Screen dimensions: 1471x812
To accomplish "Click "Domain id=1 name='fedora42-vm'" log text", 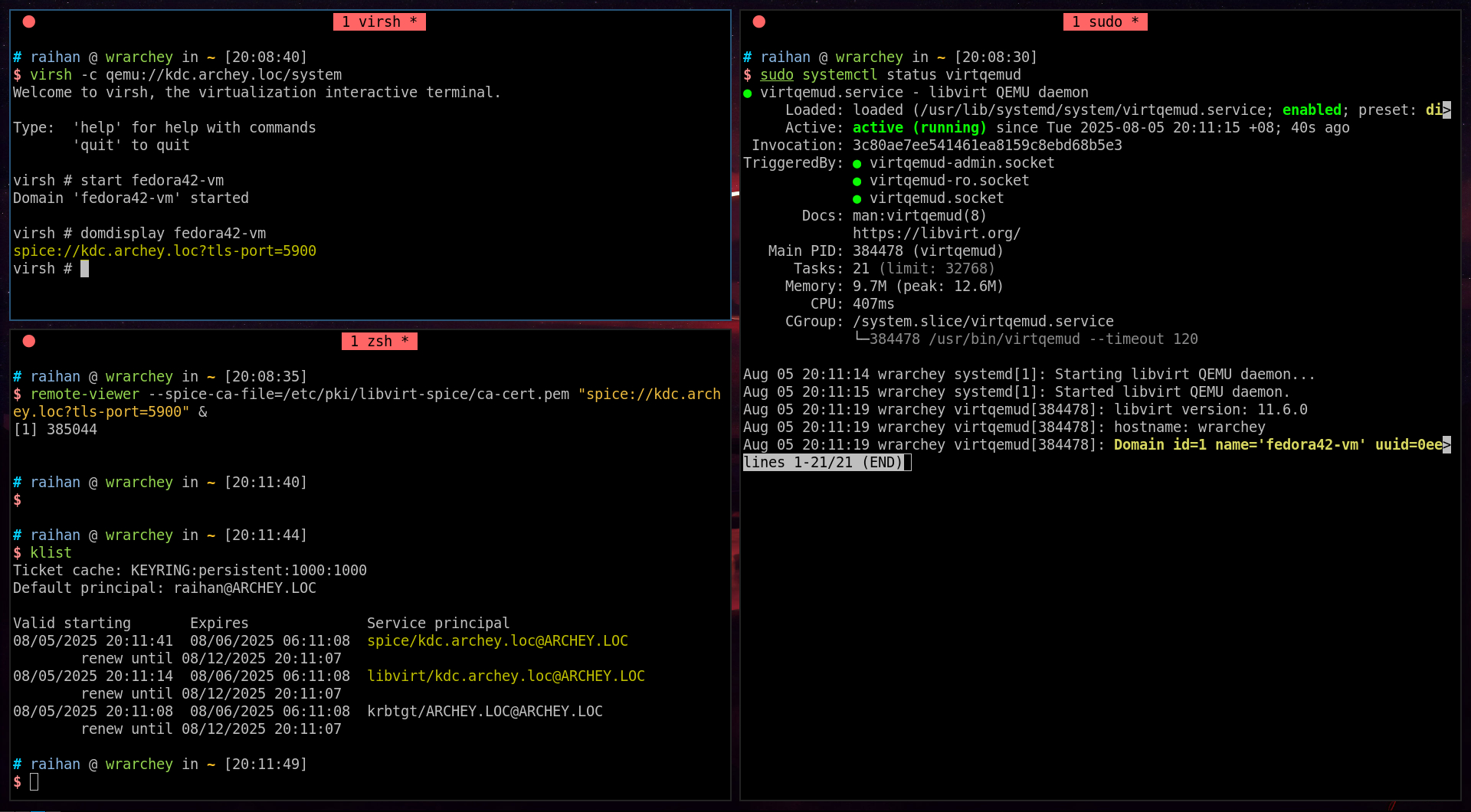I will point(1240,445).
